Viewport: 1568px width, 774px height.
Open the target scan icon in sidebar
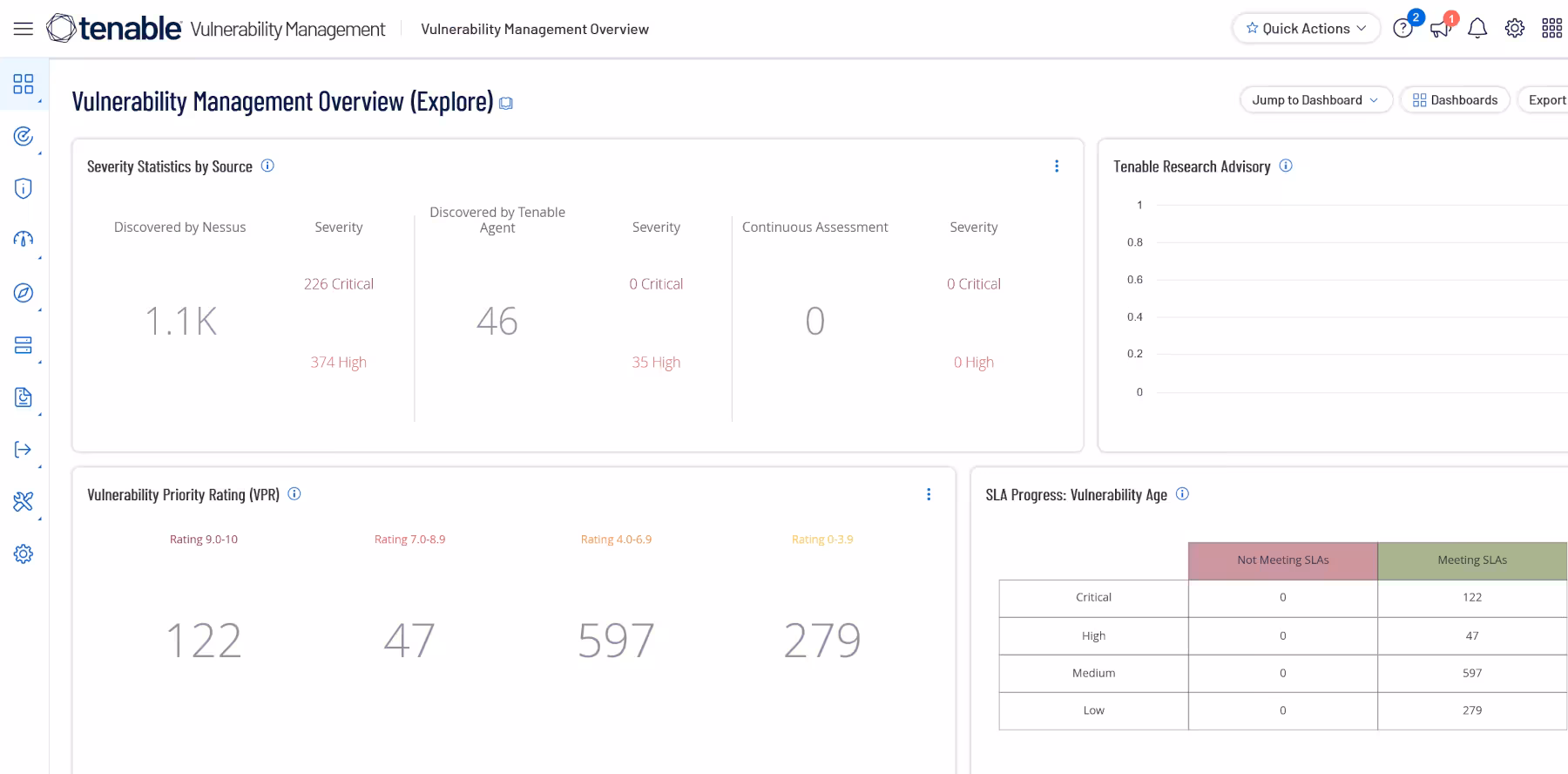click(x=24, y=136)
